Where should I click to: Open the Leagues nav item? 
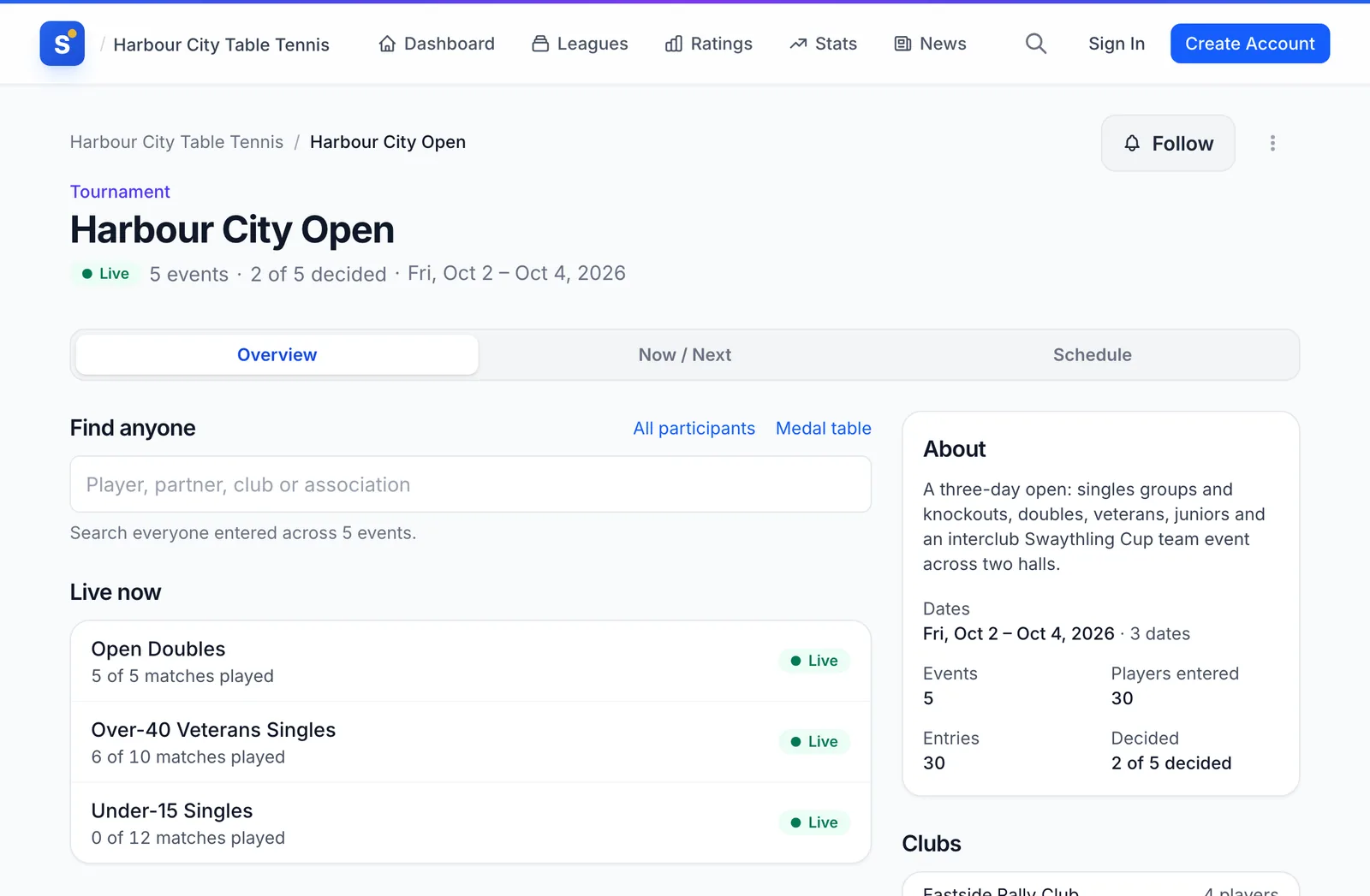pyautogui.click(x=580, y=44)
